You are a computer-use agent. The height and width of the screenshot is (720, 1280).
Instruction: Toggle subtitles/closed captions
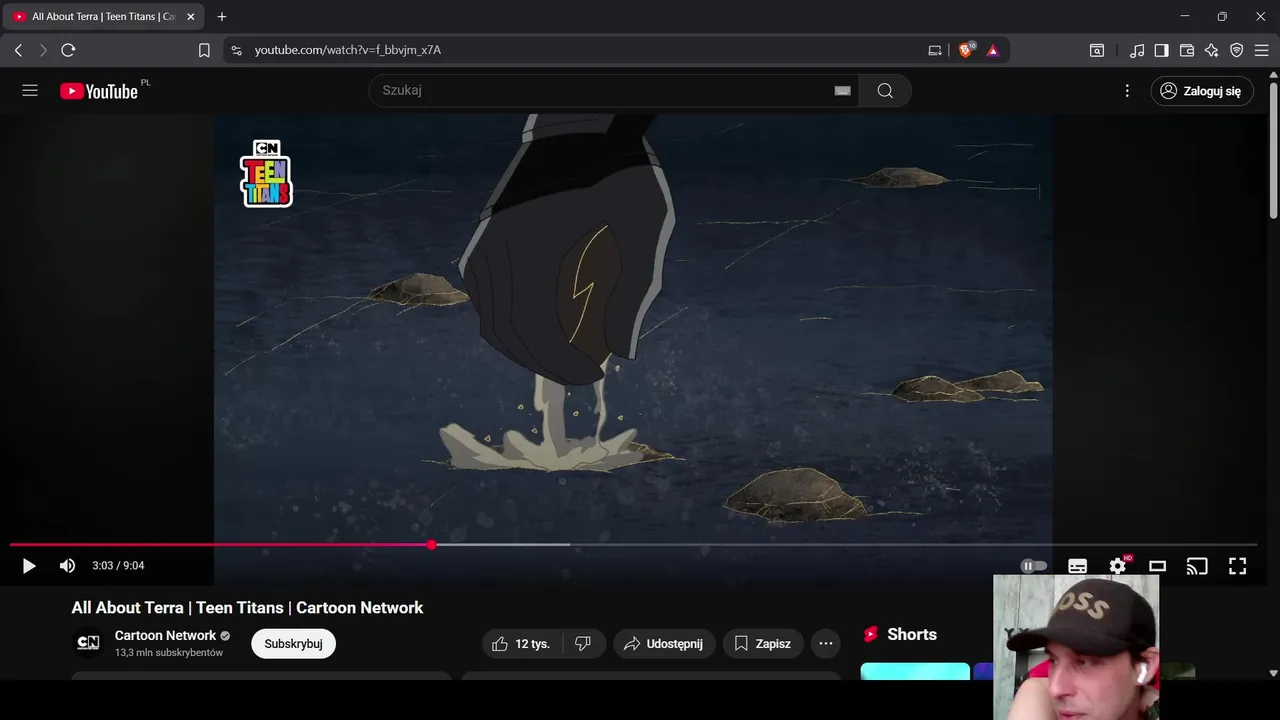pyautogui.click(x=1077, y=566)
